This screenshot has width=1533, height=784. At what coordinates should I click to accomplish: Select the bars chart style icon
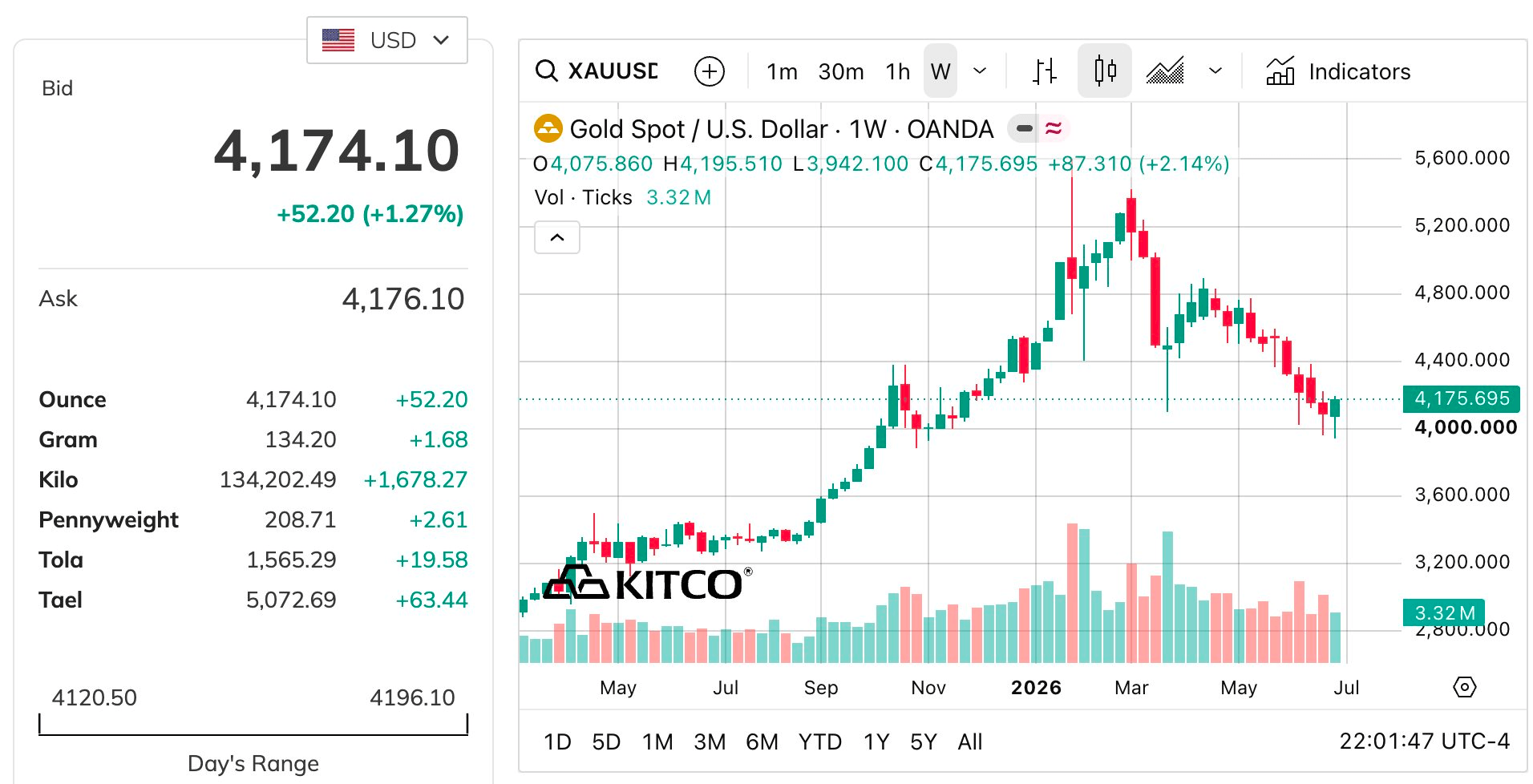click(1044, 71)
